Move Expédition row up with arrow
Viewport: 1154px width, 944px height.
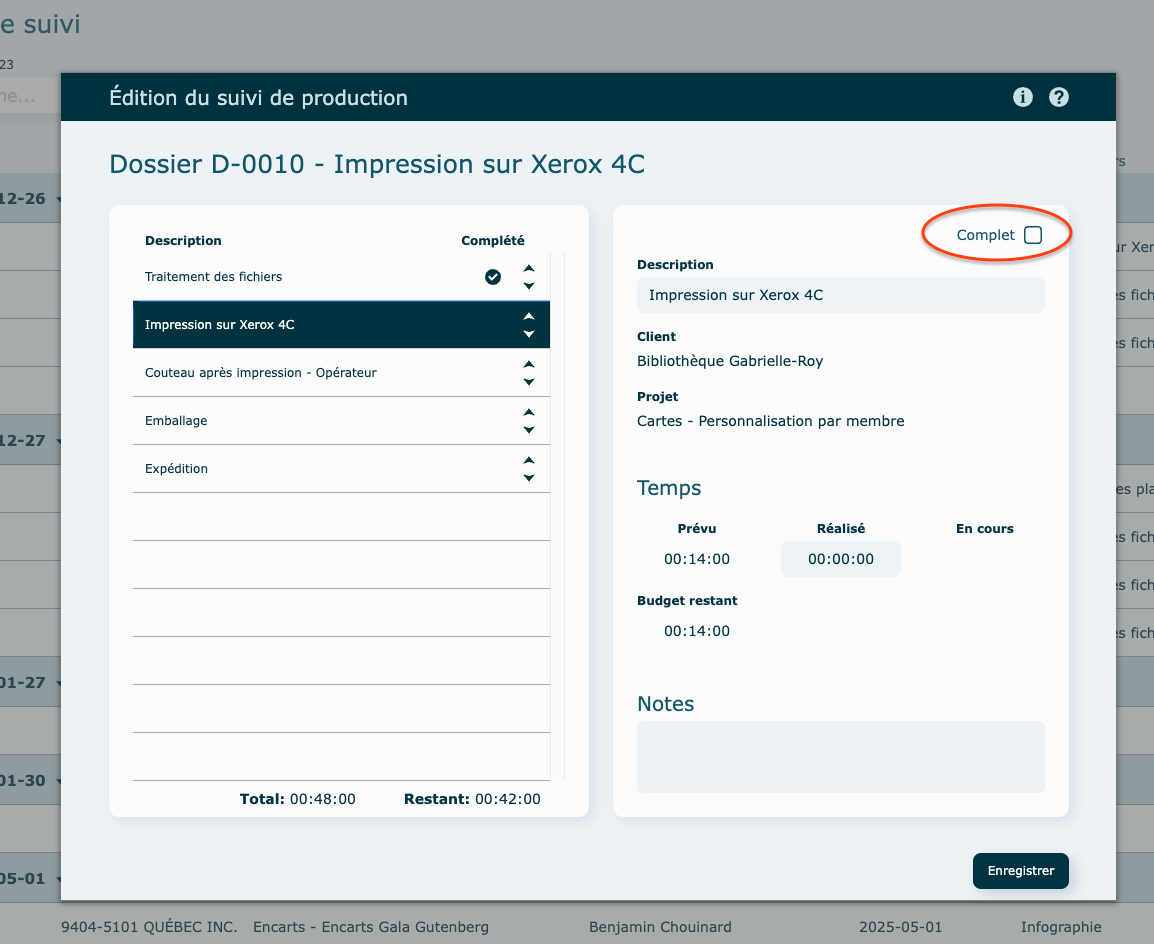[x=529, y=460]
